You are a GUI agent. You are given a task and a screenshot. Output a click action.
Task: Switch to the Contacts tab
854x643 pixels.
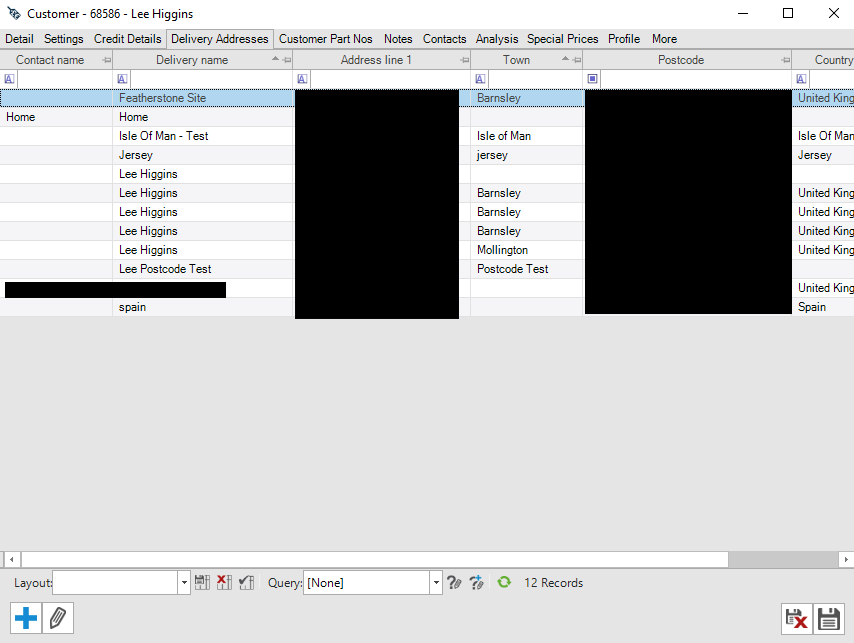pyautogui.click(x=444, y=38)
